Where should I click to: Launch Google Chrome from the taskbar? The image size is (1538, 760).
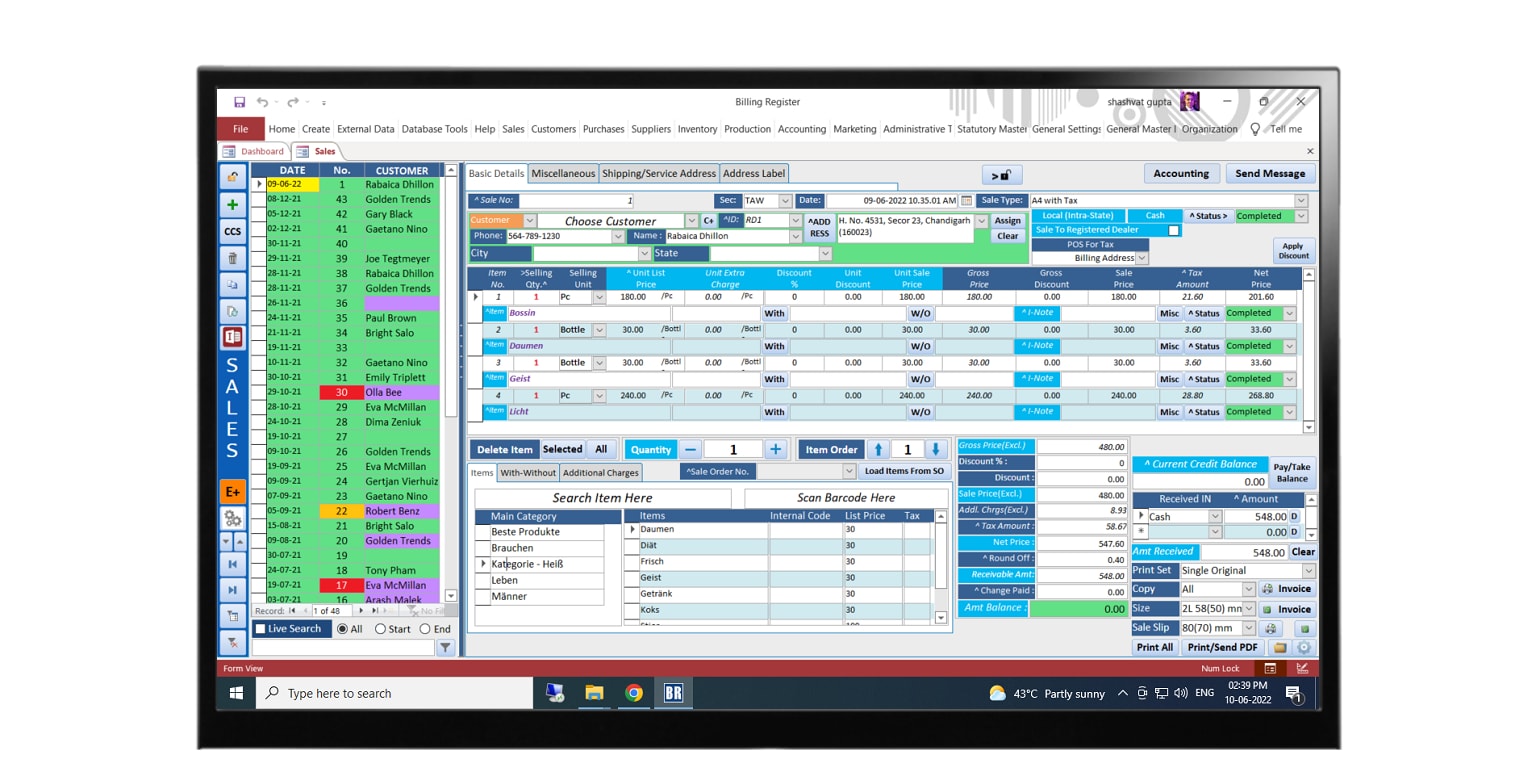coord(634,693)
